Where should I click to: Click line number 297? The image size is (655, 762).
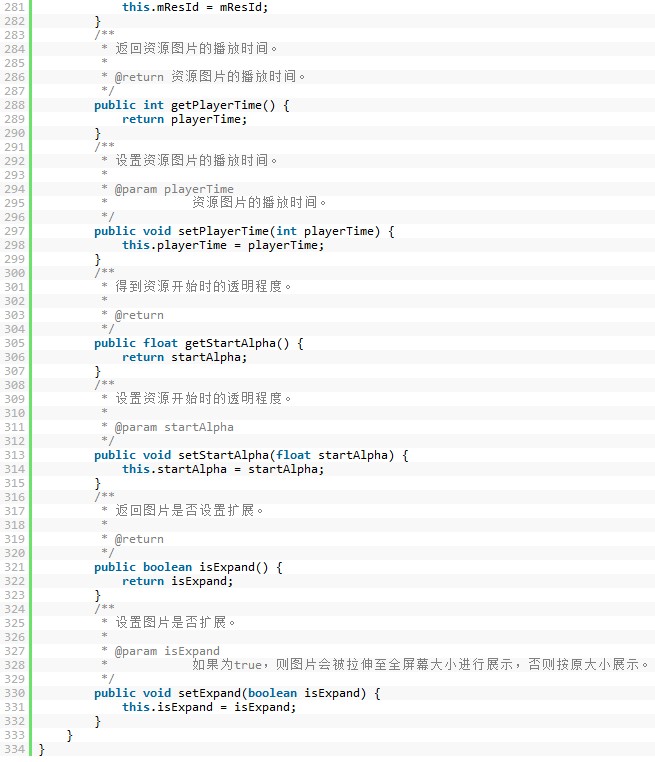click(14, 231)
